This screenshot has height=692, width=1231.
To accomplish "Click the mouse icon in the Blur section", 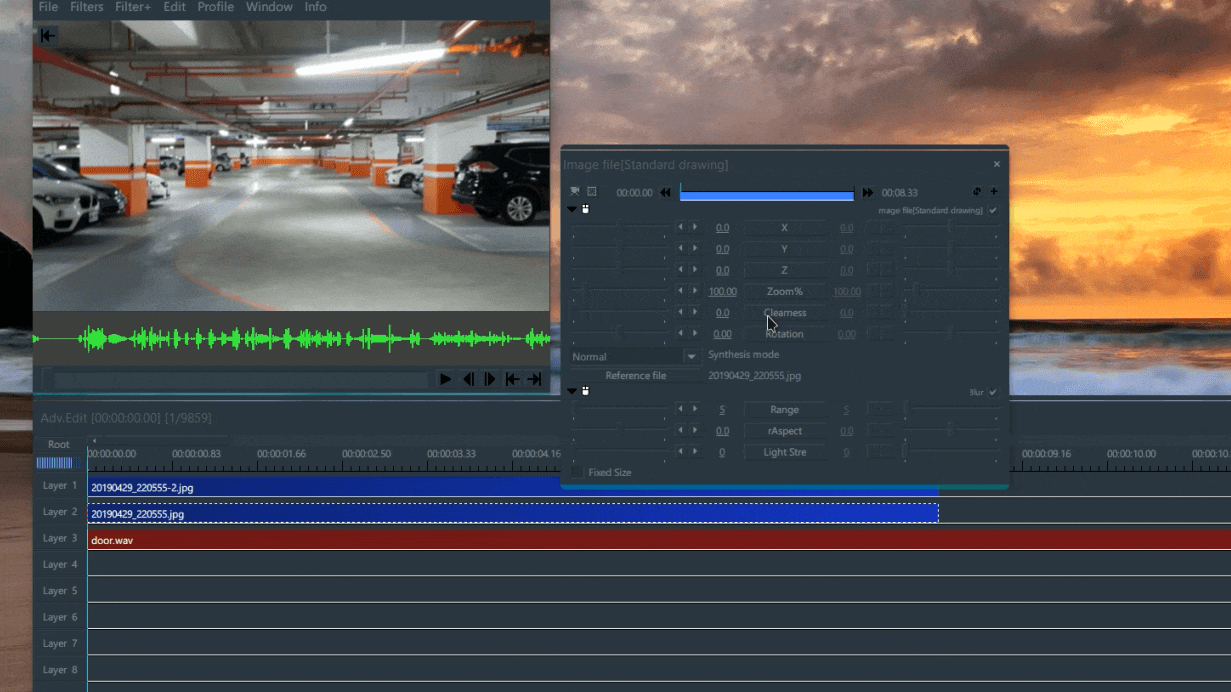I will [x=585, y=391].
